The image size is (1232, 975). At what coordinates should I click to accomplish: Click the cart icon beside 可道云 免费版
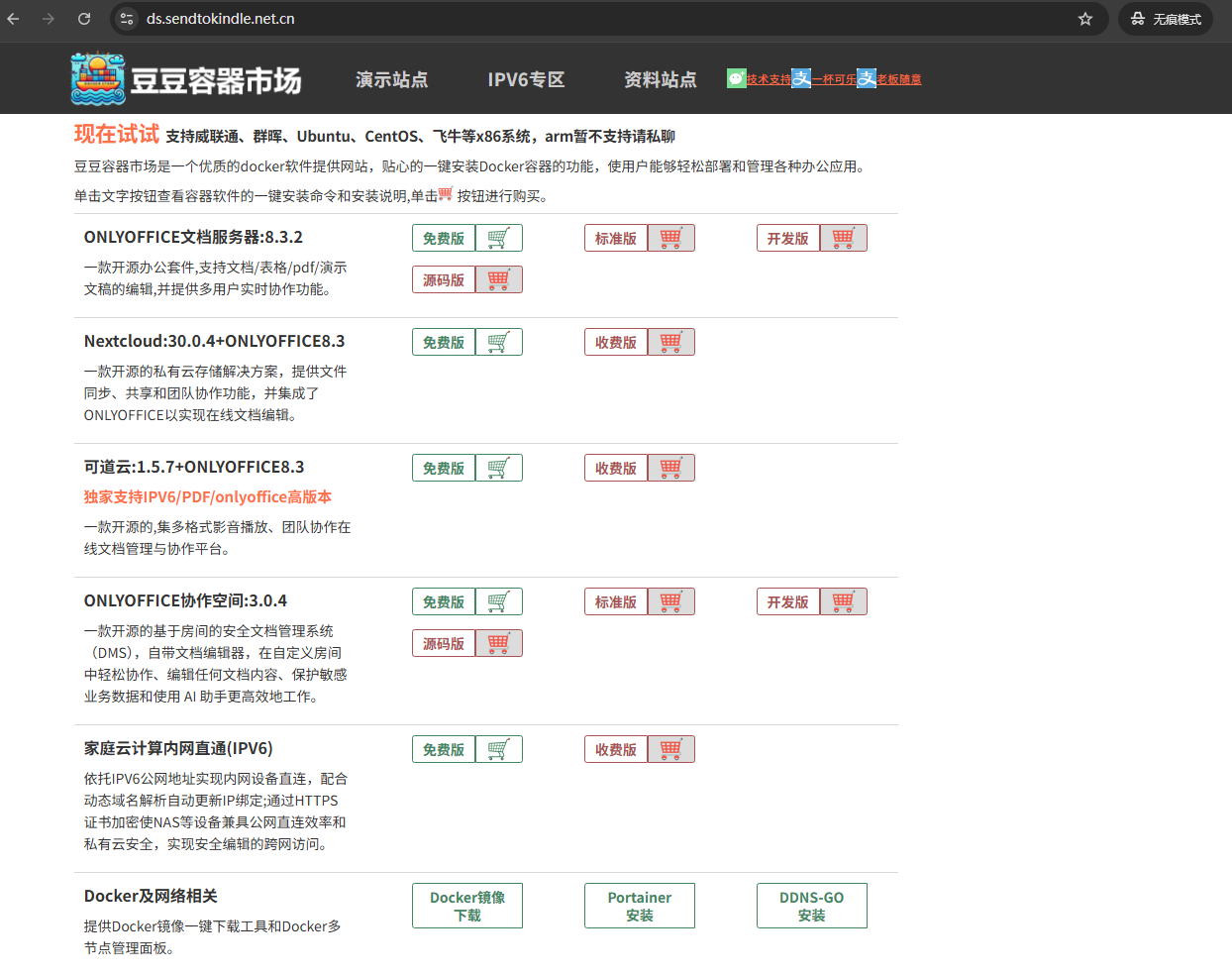(499, 468)
